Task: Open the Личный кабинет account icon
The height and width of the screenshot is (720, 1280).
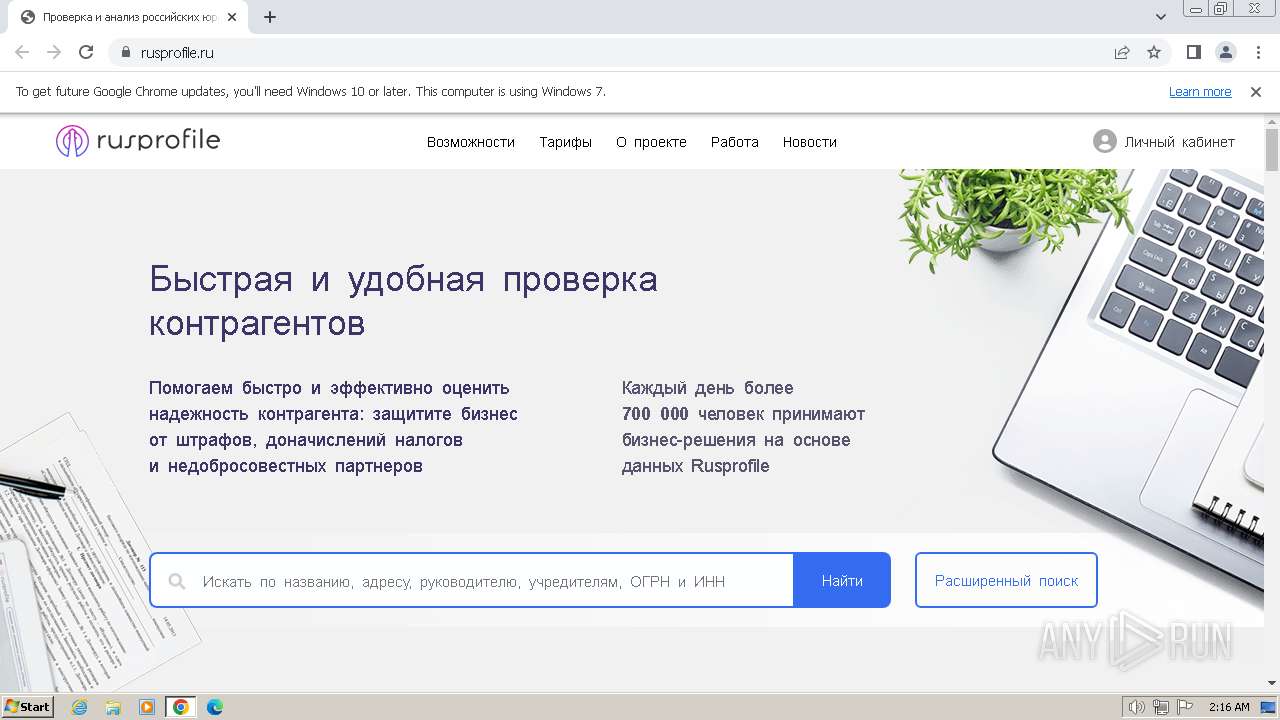Action: point(1104,142)
